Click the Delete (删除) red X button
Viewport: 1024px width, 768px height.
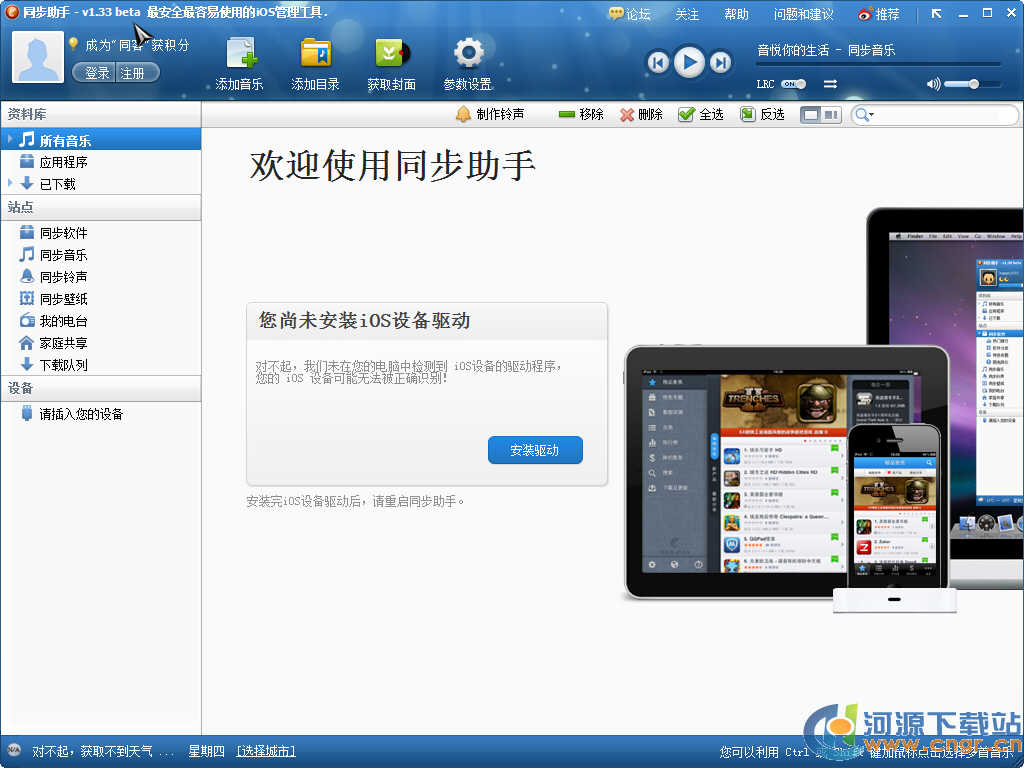(x=641, y=114)
